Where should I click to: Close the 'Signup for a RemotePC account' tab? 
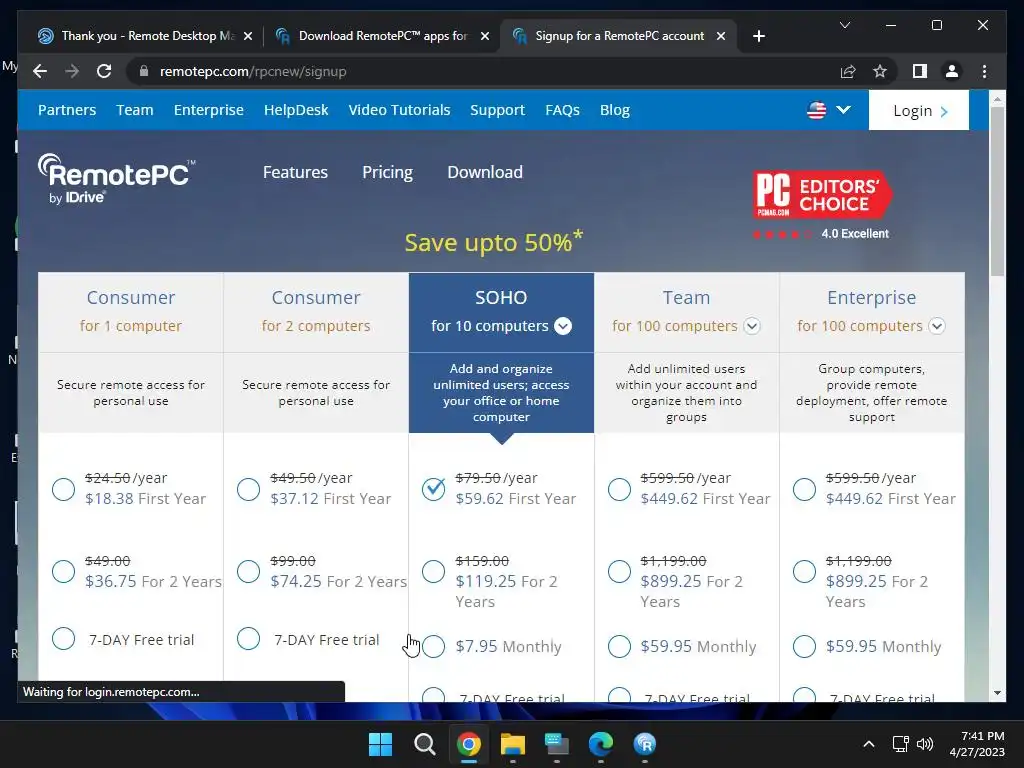click(x=721, y=36)
